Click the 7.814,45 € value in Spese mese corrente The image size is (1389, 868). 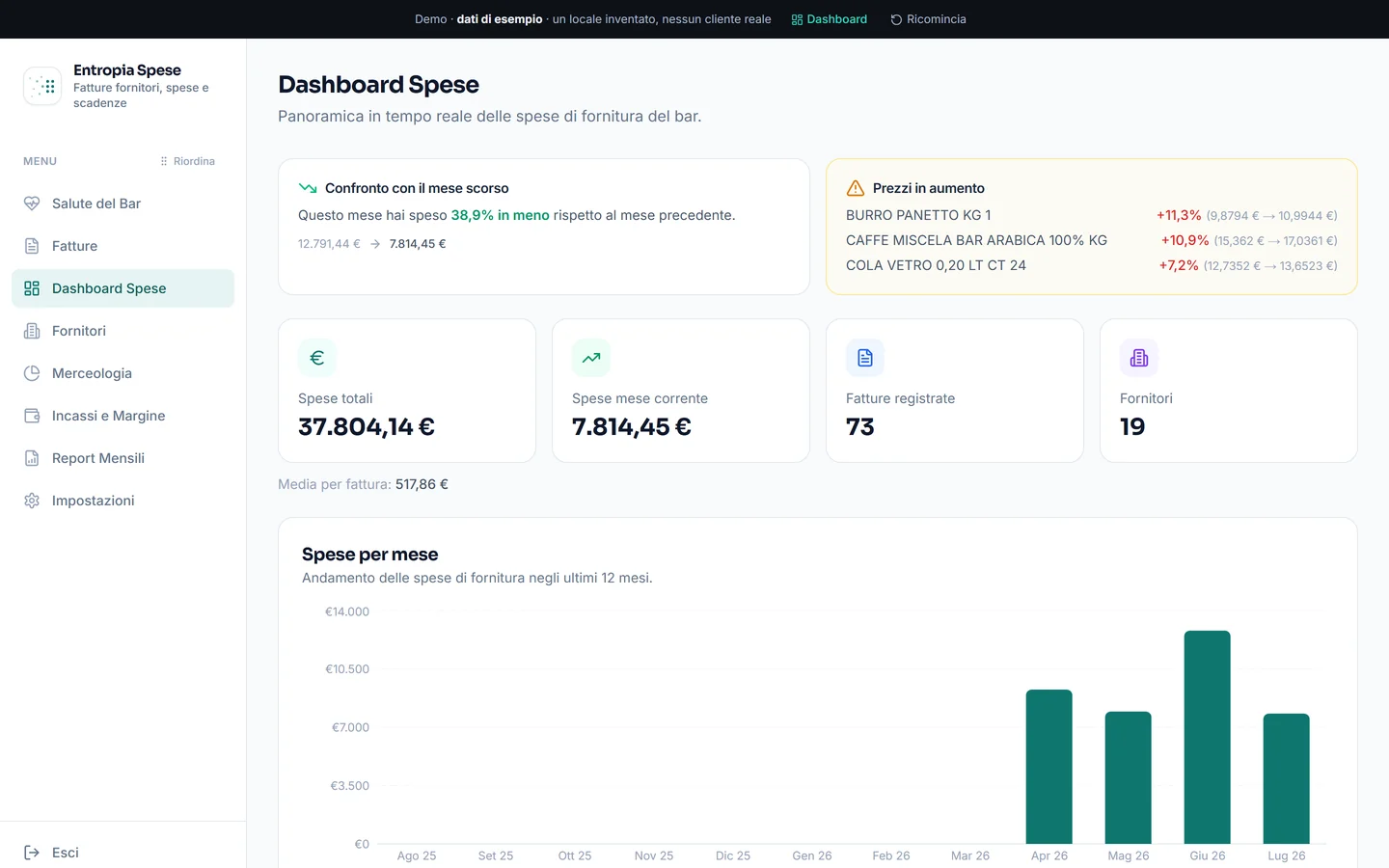632,426
